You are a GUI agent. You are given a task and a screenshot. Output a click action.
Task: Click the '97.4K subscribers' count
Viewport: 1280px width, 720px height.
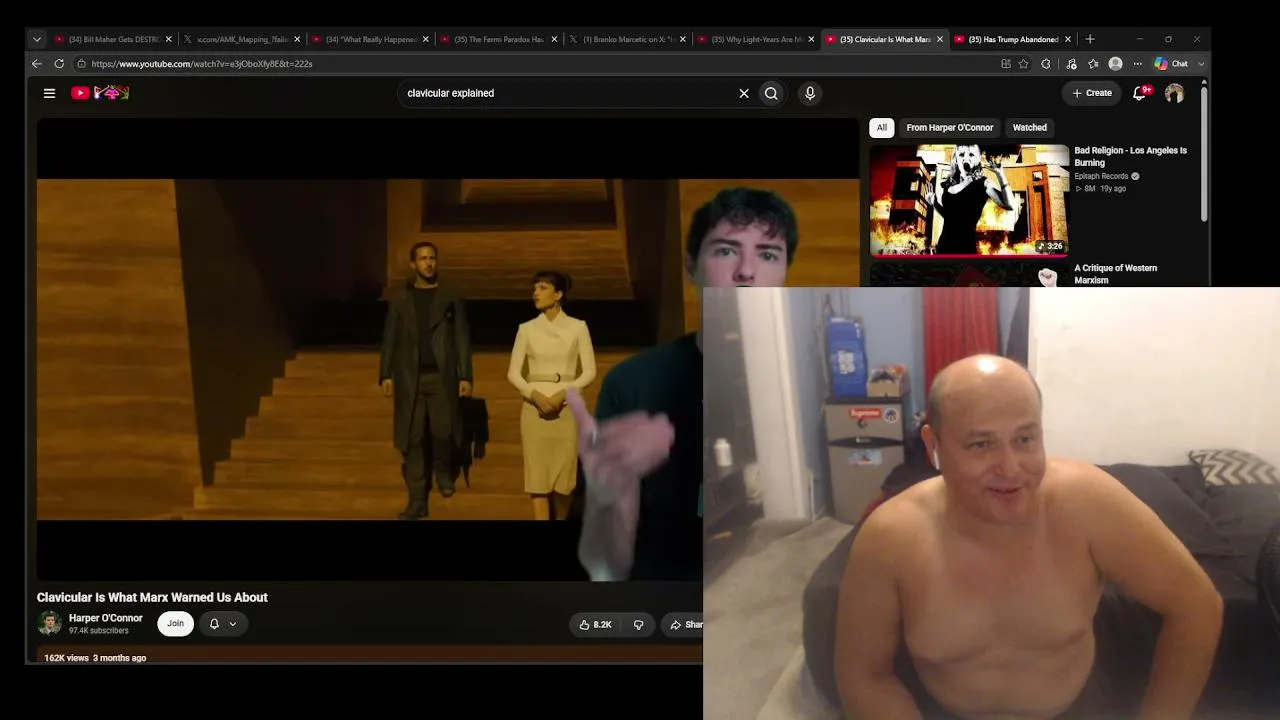click(x=98, y=631)
